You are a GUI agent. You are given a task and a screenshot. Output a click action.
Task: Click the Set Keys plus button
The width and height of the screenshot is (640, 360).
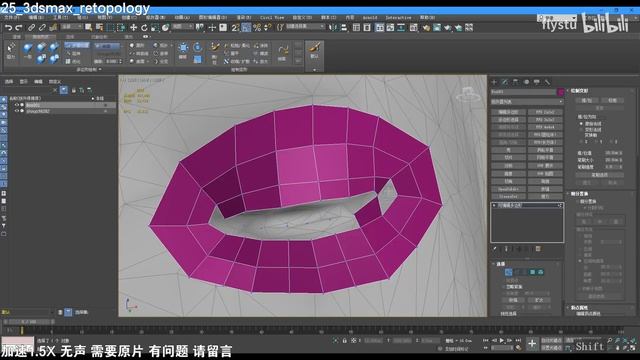[532, 344]
